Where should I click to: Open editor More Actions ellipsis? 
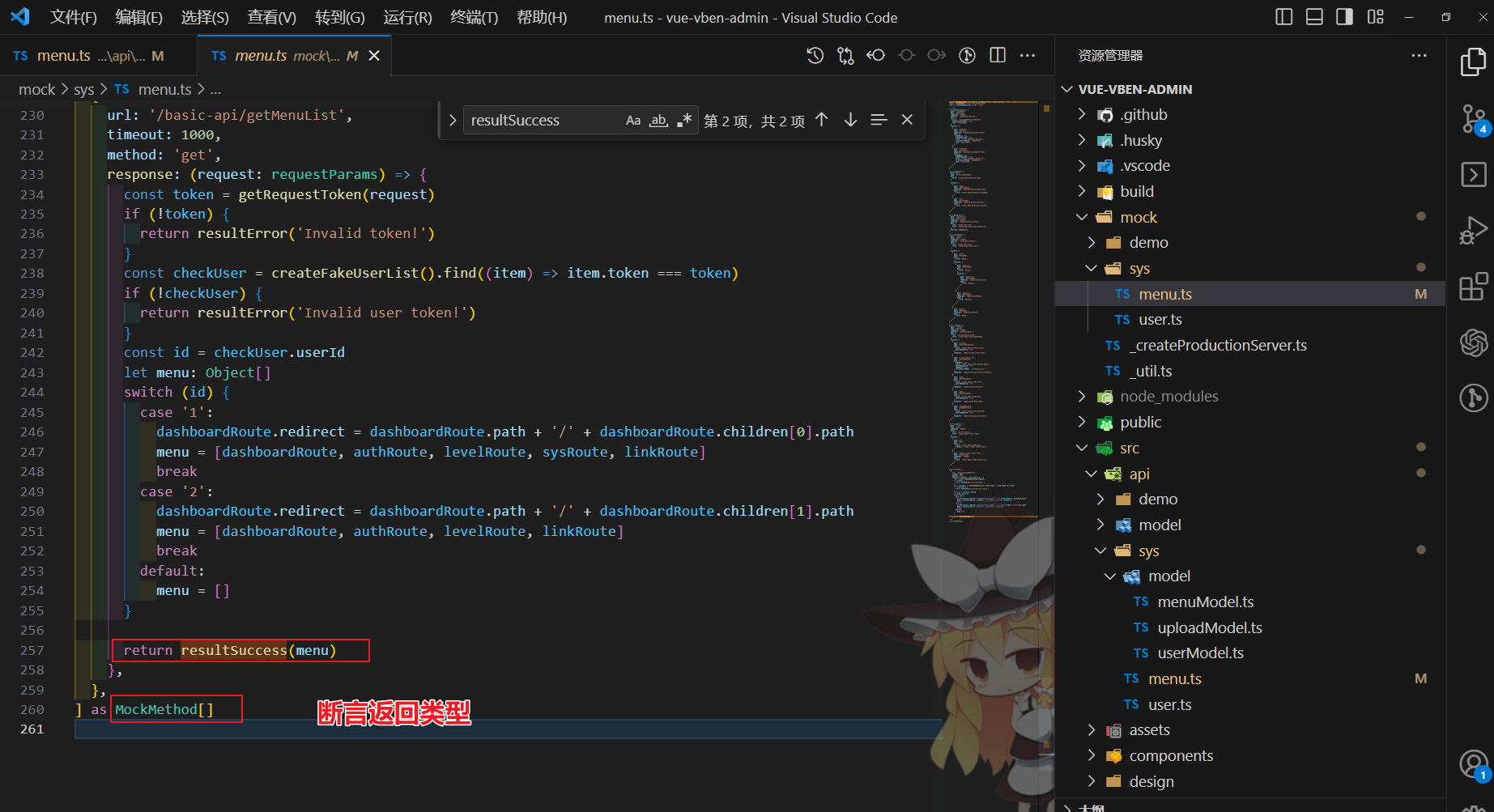[1028, 55]
